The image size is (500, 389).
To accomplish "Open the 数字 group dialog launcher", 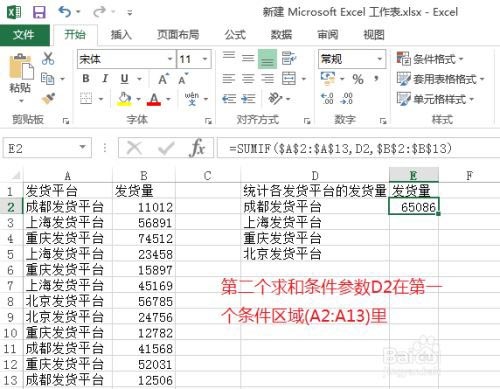I will pos(383,121).
